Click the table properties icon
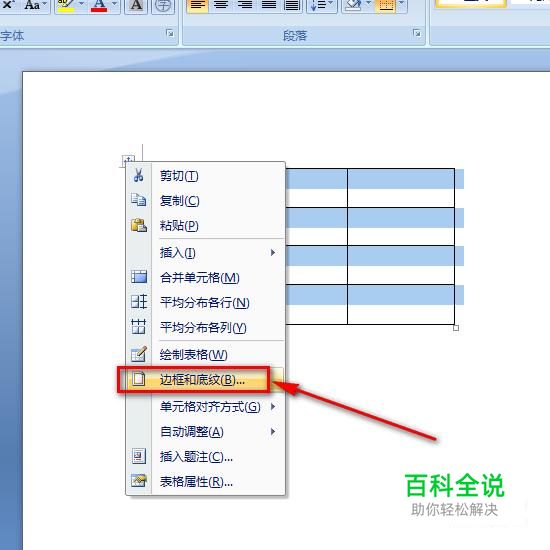550x550 pixels. (x=139, y=481)
